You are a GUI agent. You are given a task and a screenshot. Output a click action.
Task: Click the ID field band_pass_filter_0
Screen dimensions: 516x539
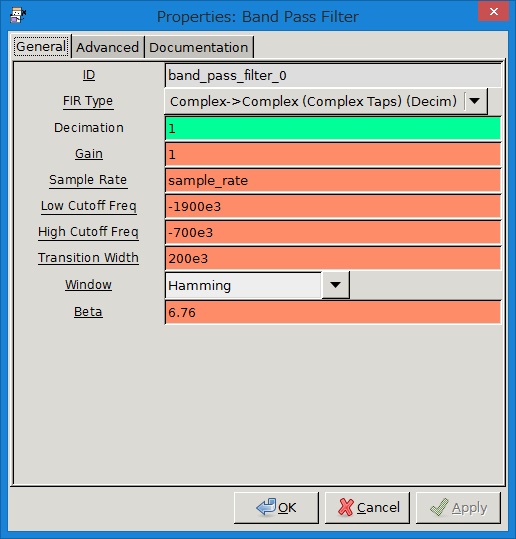pyautogui.click(x=333, y=75)
